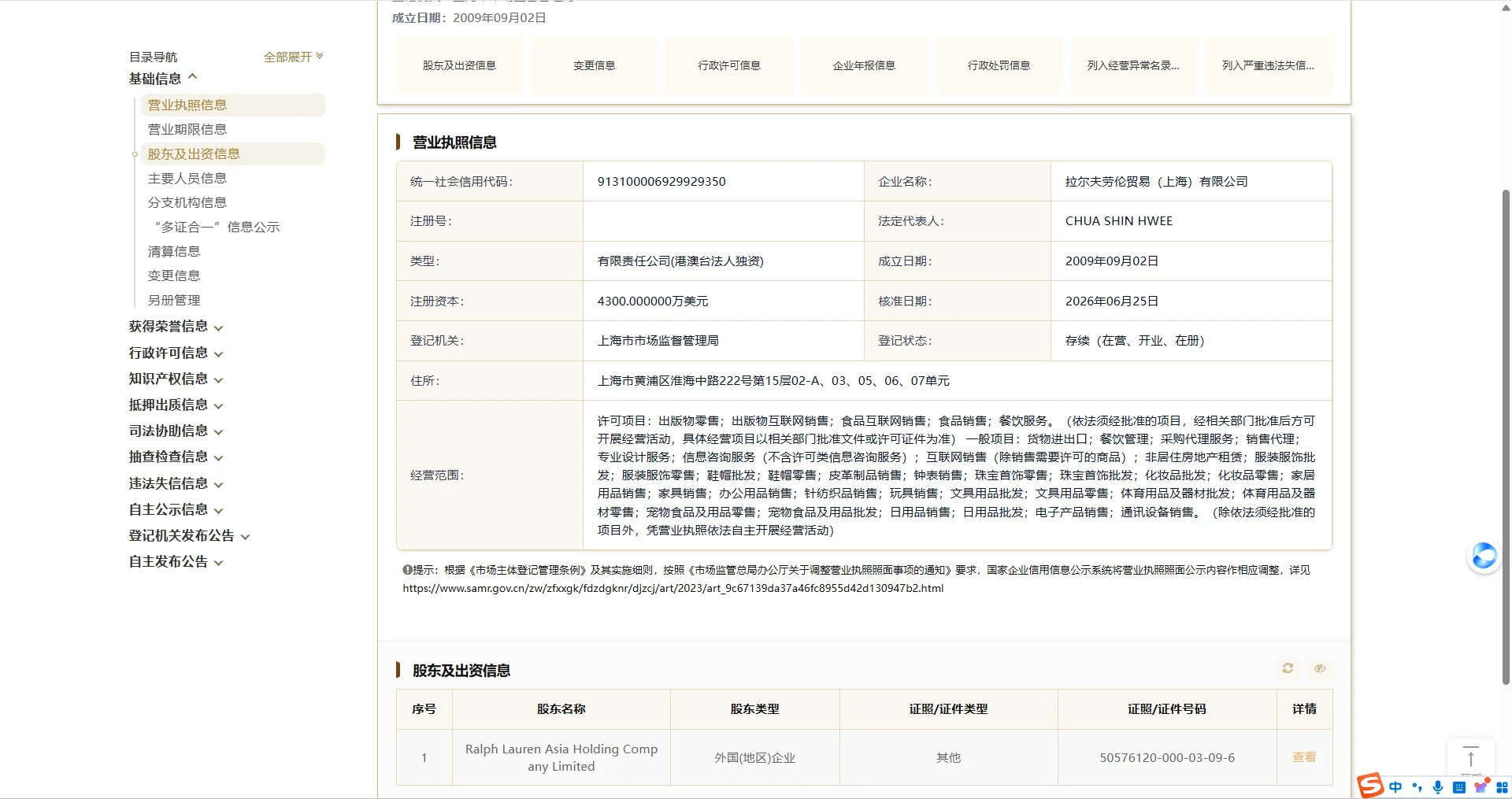Image resolution: width=1512 pixels, height=799 pixels.
Task: Expand 获得荣誉信息 in navigation
Action: [x=176, y=327]
